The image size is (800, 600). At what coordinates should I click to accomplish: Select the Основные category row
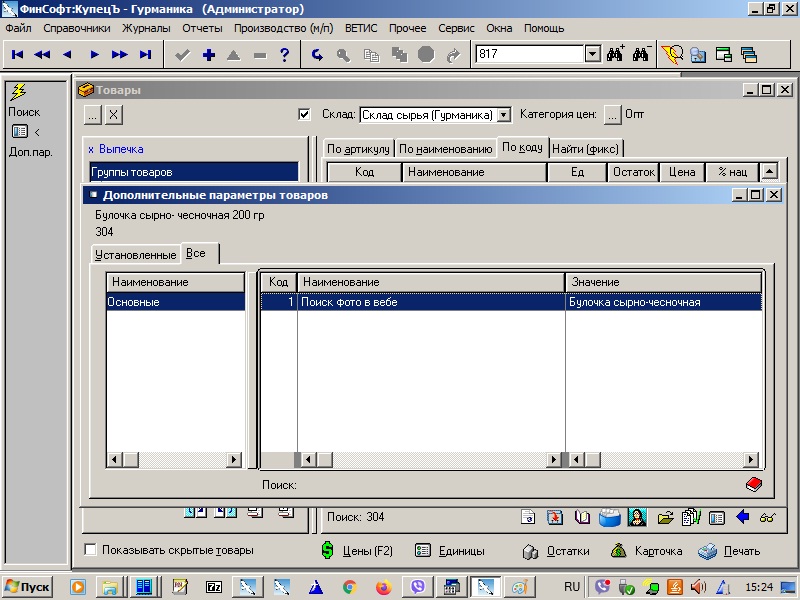point(175,301)
